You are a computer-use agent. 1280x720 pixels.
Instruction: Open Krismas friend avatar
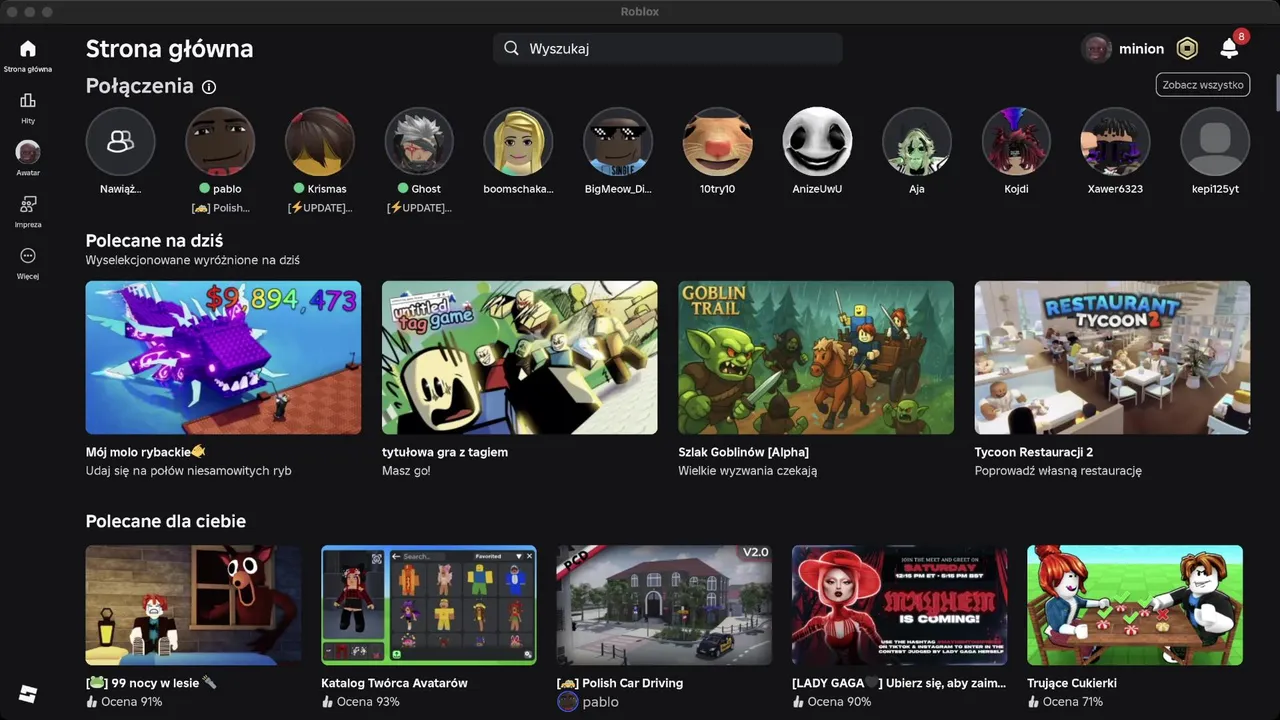pyautogui.click(x=320, y=142)
